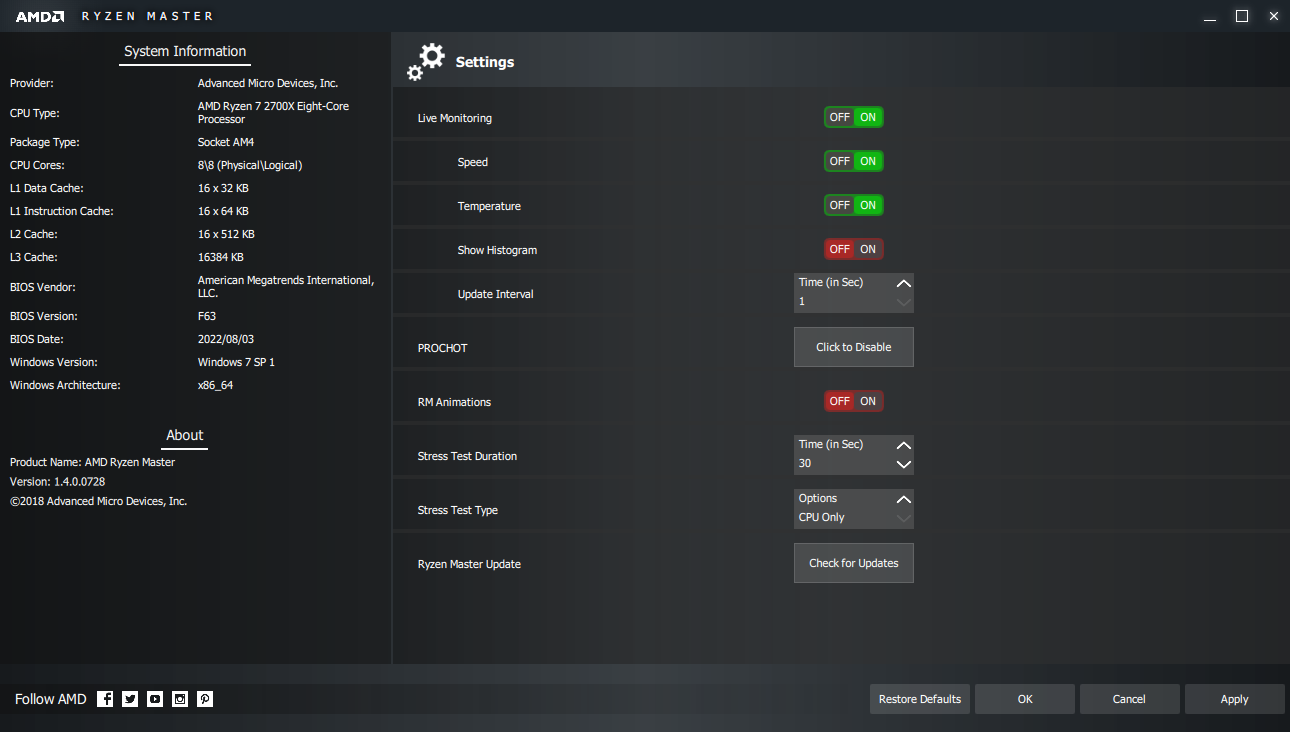Screen dimensions: 1290x732
Task: Click the Show Histogram label
Action: [497, 250]
